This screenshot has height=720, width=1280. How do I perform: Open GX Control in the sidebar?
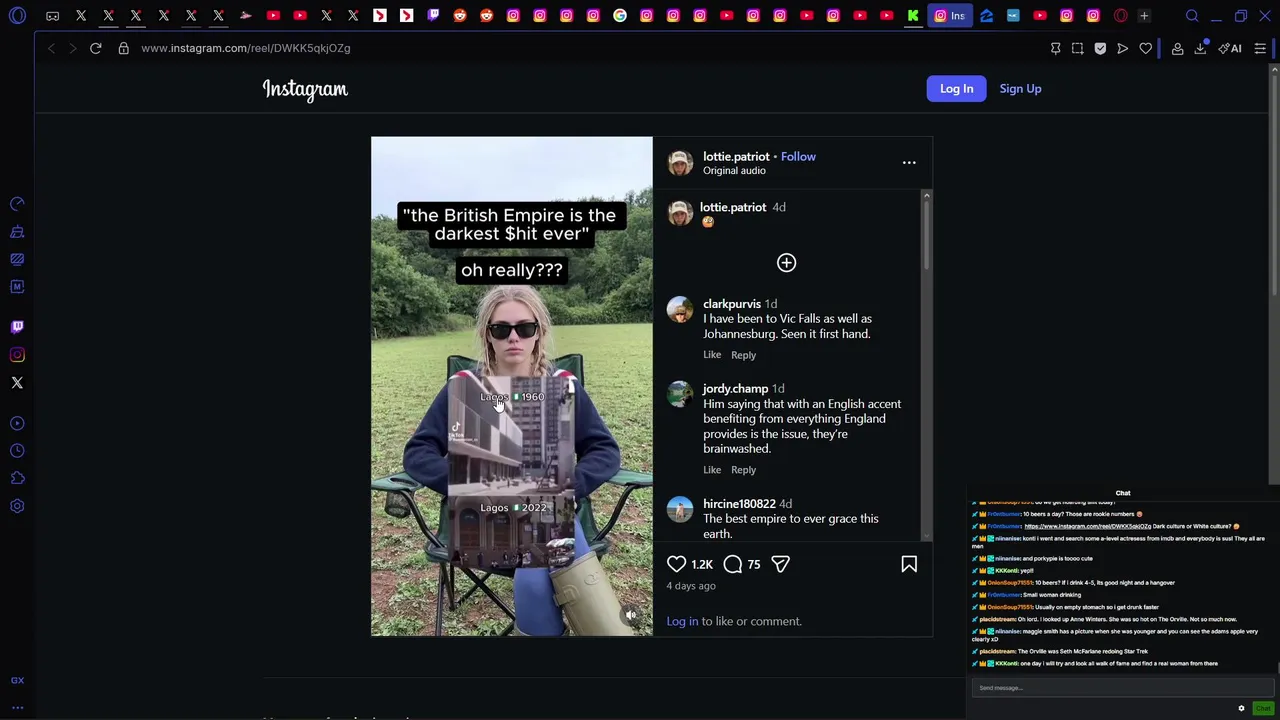(x=17, y=204)
